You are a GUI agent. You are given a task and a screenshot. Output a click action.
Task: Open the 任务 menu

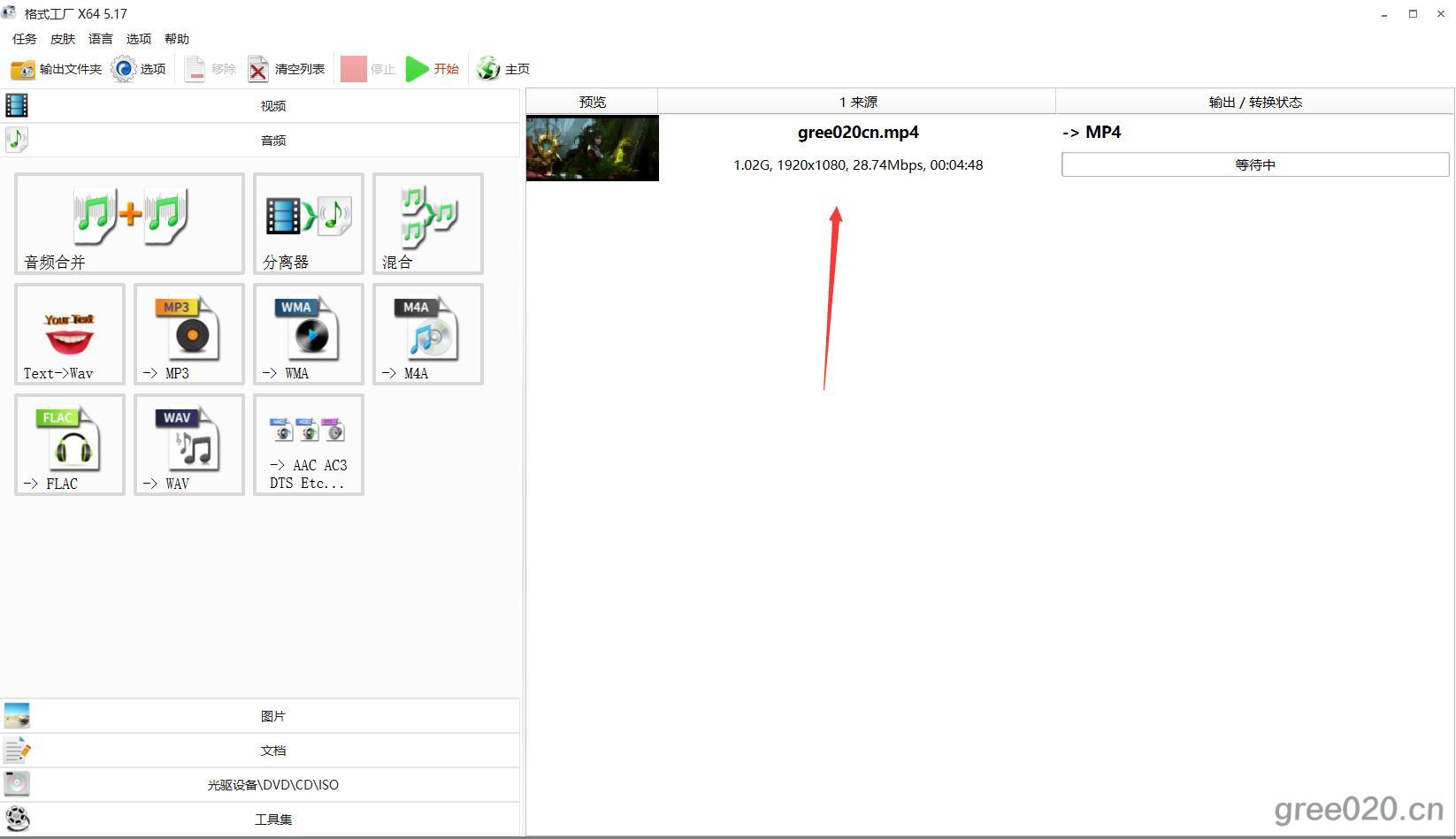(25, 39)
